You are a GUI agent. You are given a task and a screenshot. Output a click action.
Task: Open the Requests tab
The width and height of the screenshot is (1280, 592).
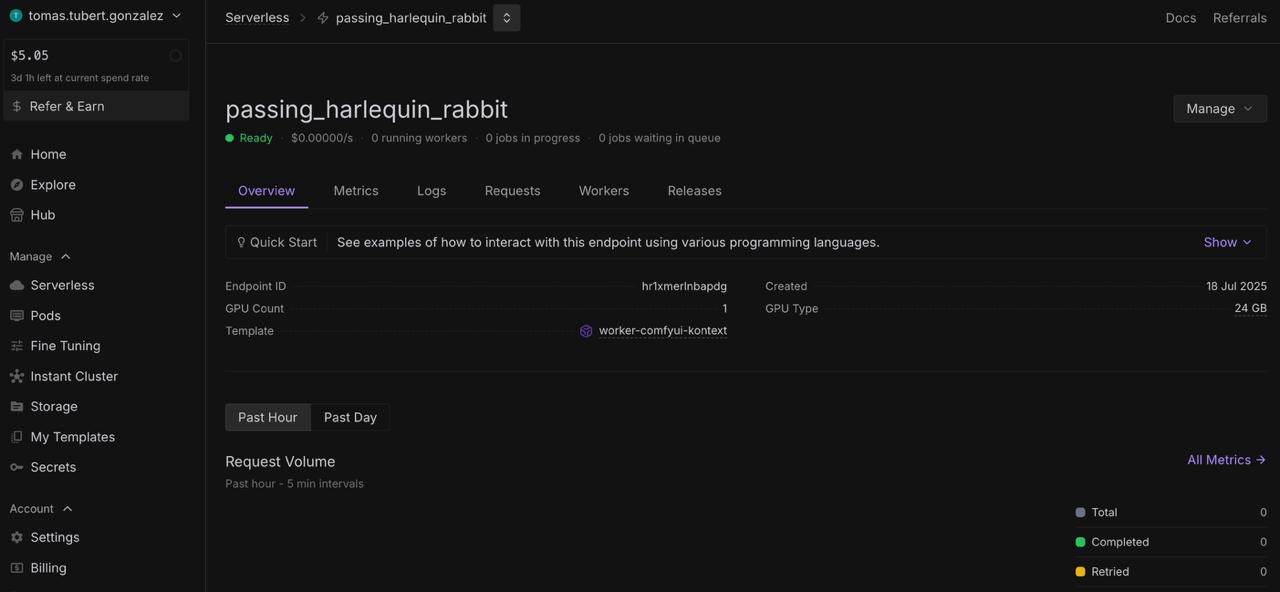pyautogui.click(x=513, y=191)
